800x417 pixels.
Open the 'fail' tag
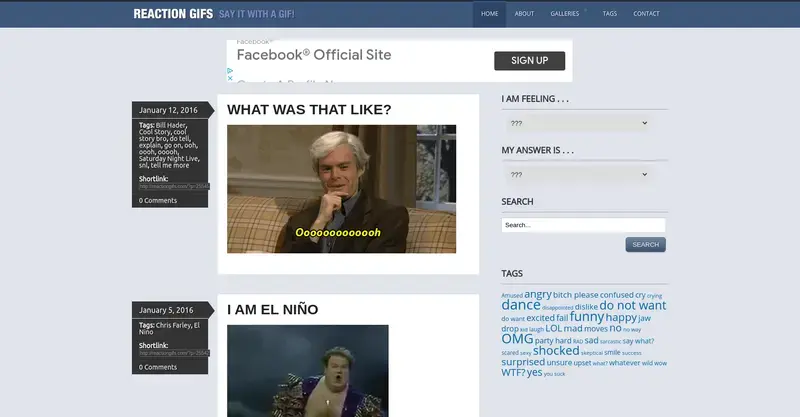pos(562,318)
